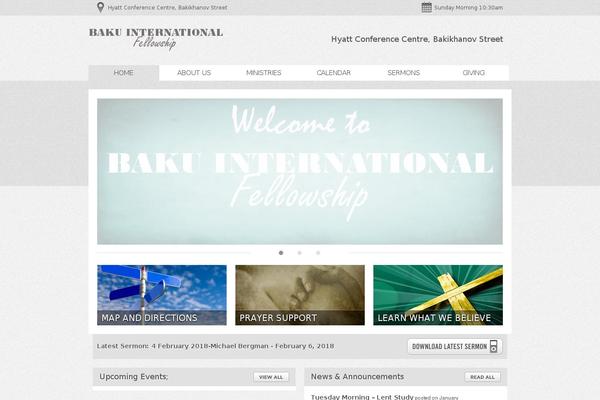Click the Welcome banner slide image
This screenshot has height=400, width=600.
coord(300,171)
